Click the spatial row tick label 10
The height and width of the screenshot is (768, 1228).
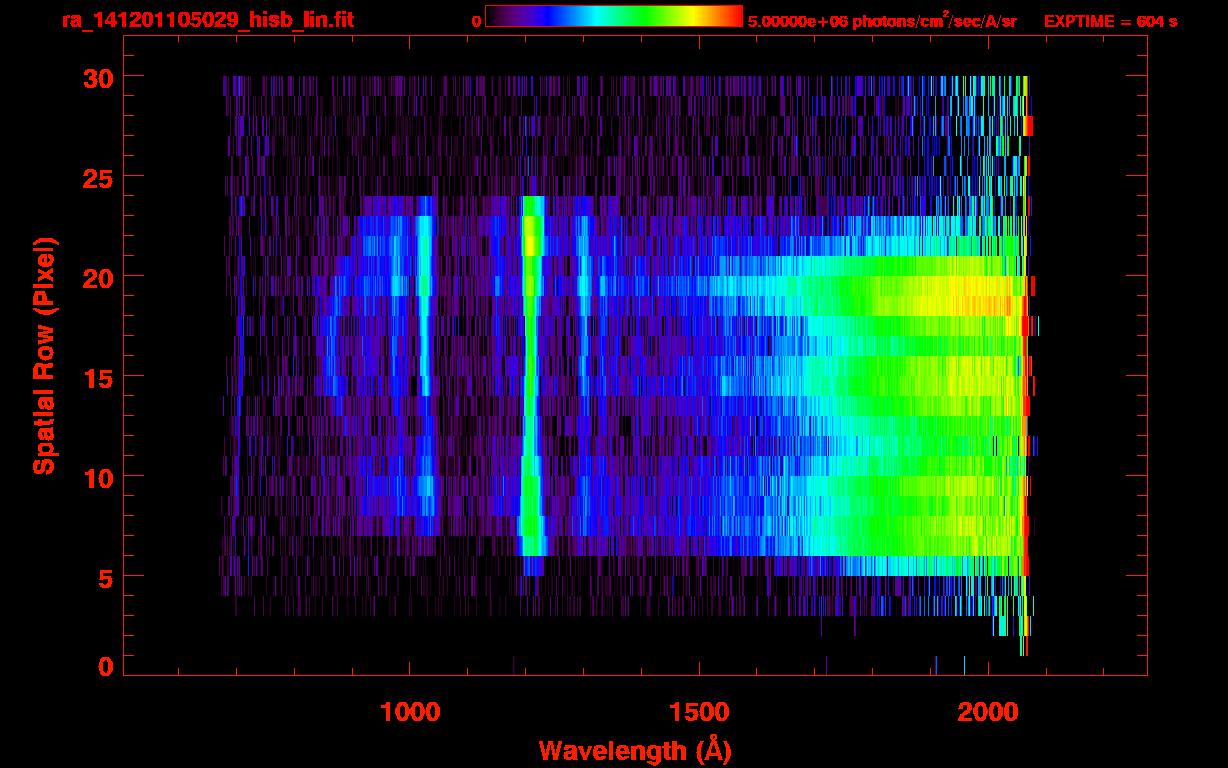coord(97,477)
